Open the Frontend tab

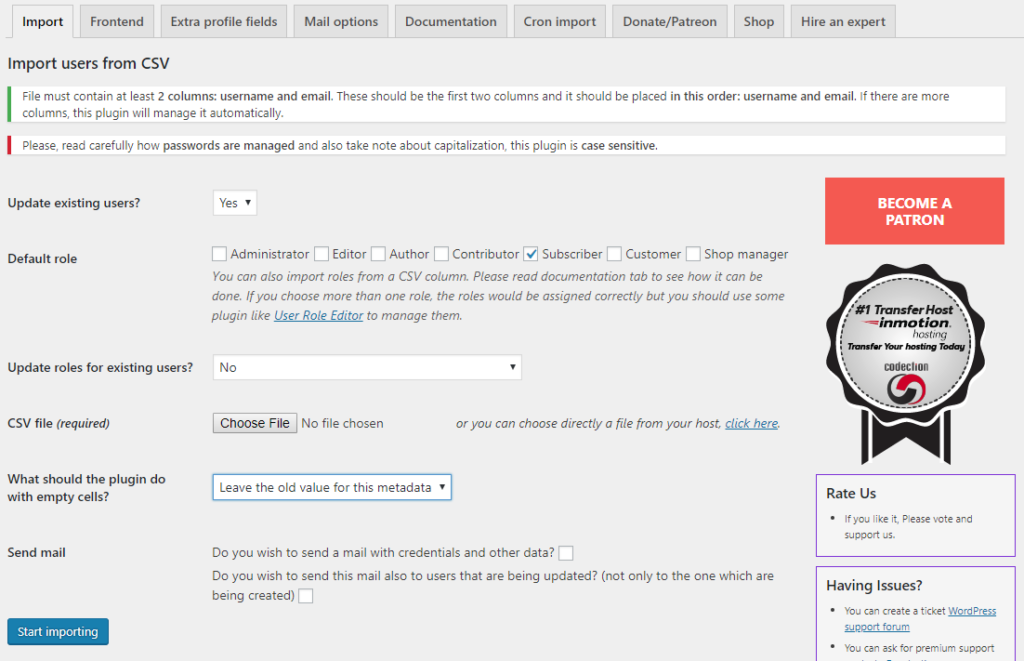(117, 22)
